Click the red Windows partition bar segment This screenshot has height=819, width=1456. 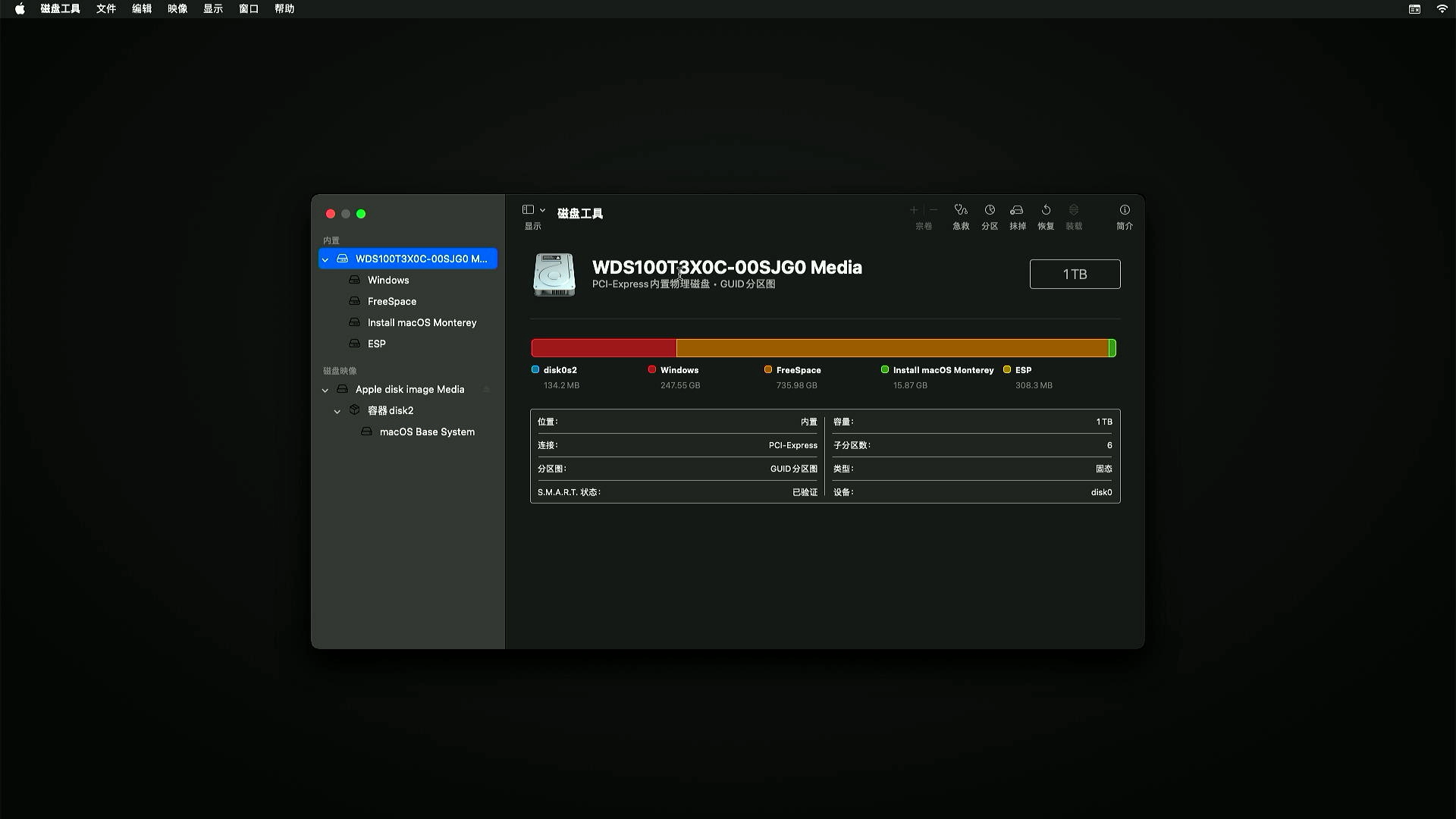pos(604,348)
